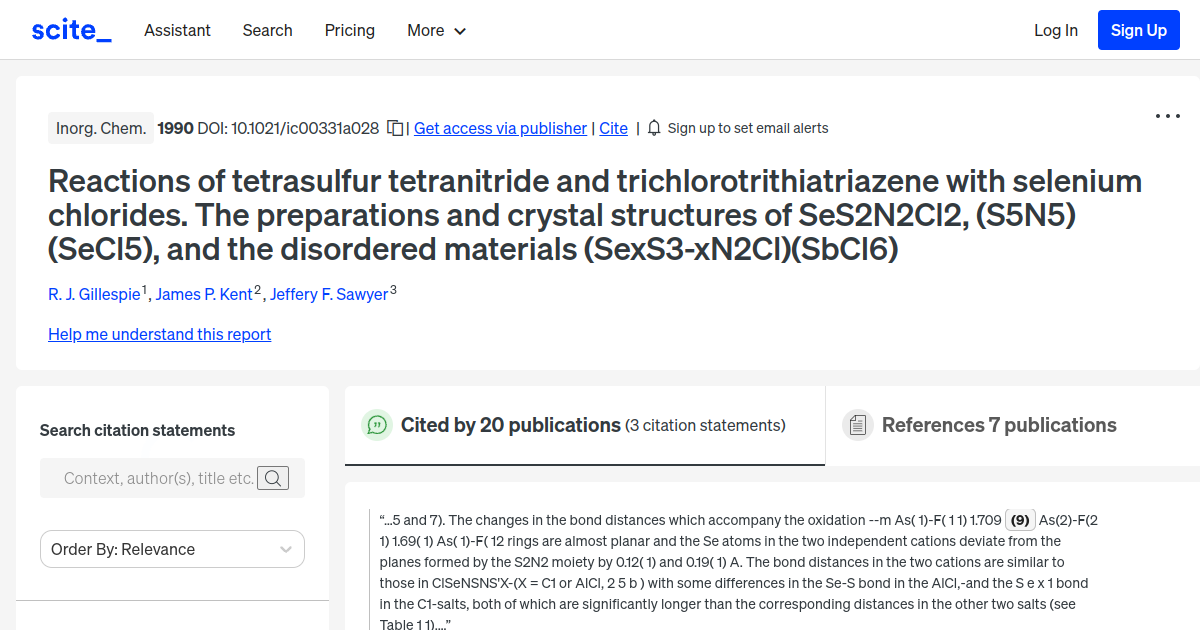Click the Cite link
Viewport: 1200px width, 630px height.
[613, 128]
